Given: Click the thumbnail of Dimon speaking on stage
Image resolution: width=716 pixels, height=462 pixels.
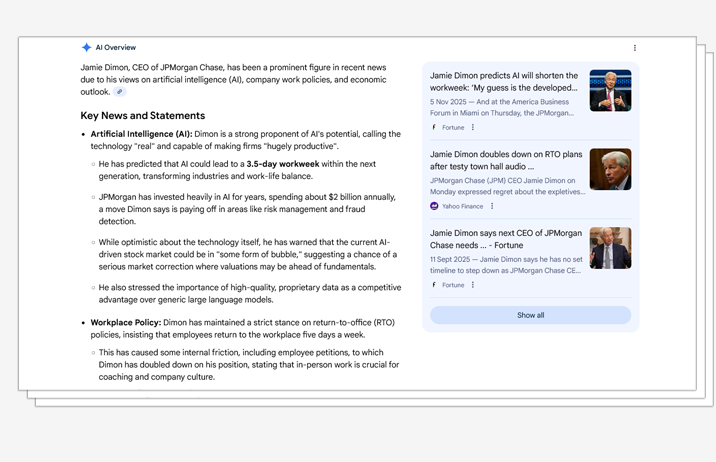Looking at the screenshot, I should click(x=611, y=90).
